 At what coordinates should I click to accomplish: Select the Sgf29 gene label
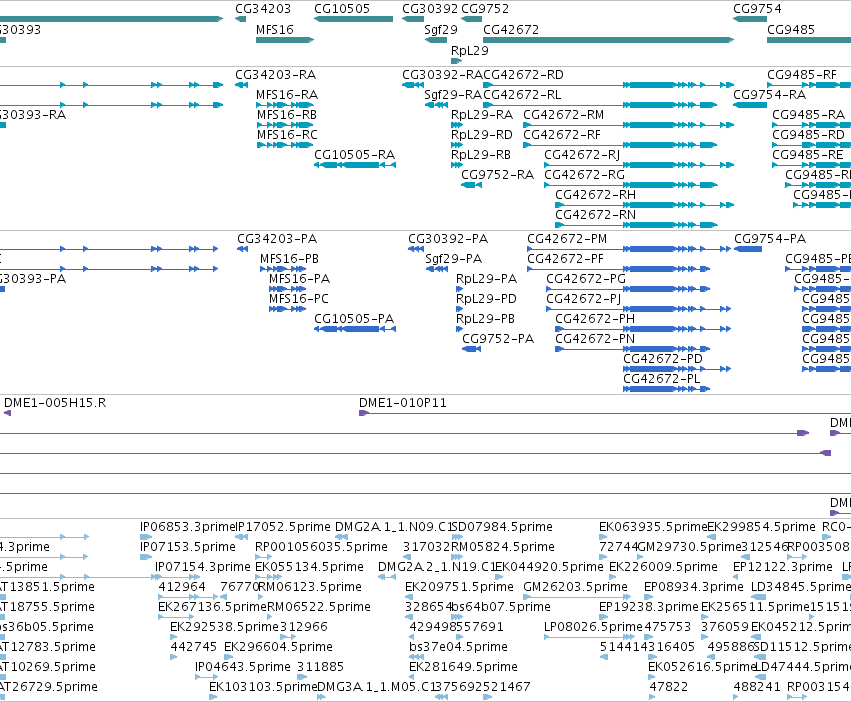click(441, 30)
